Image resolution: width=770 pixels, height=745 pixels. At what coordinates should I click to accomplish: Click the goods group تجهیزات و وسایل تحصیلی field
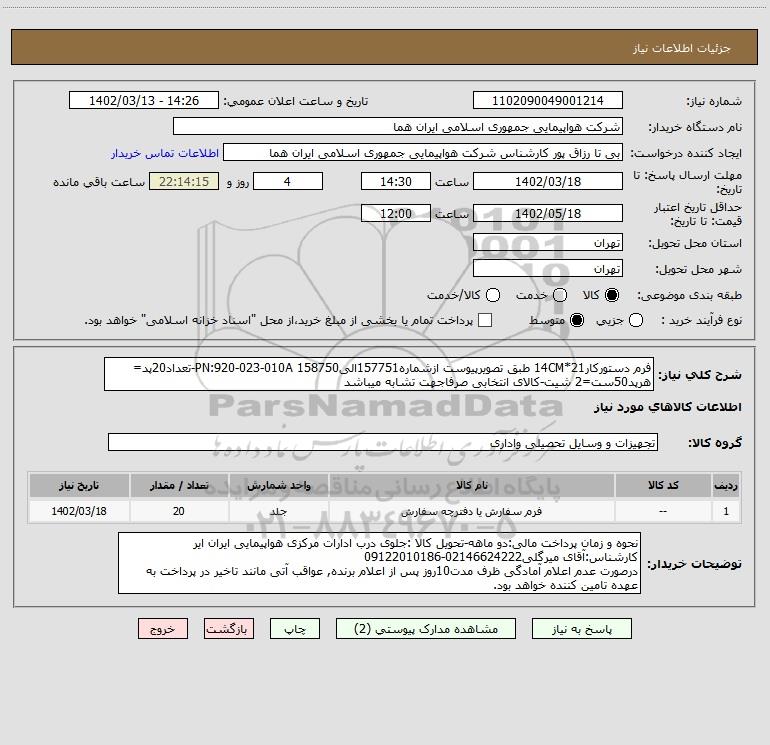(383, 443)
